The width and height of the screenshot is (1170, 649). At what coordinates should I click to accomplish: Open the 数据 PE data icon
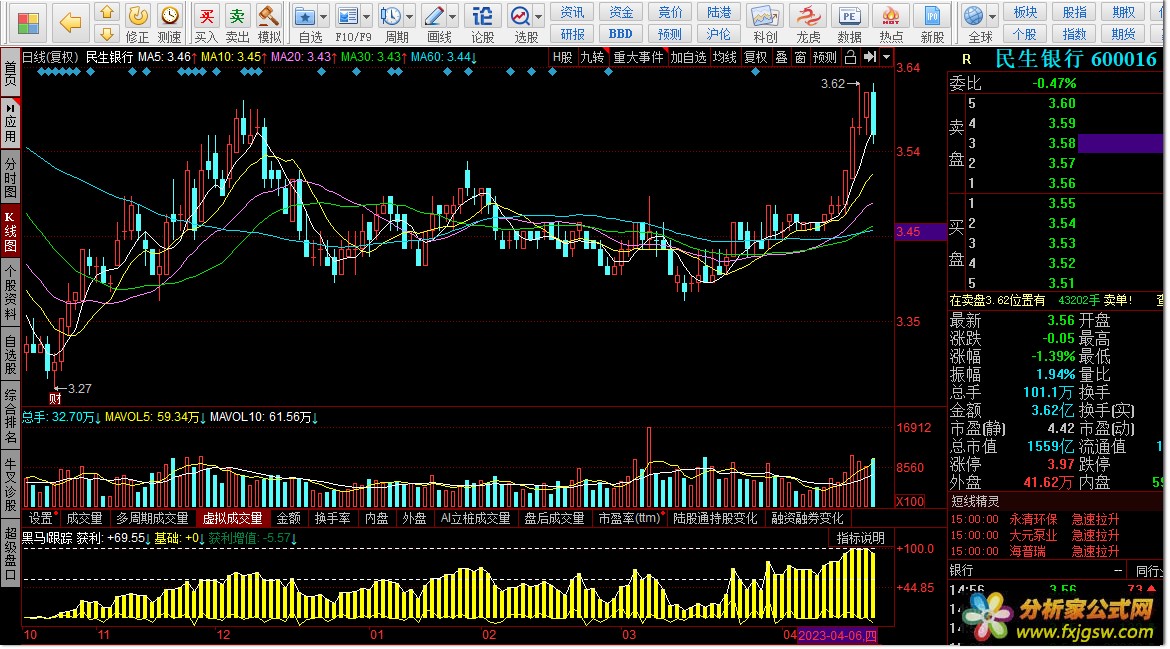click(x=849, y=16)
